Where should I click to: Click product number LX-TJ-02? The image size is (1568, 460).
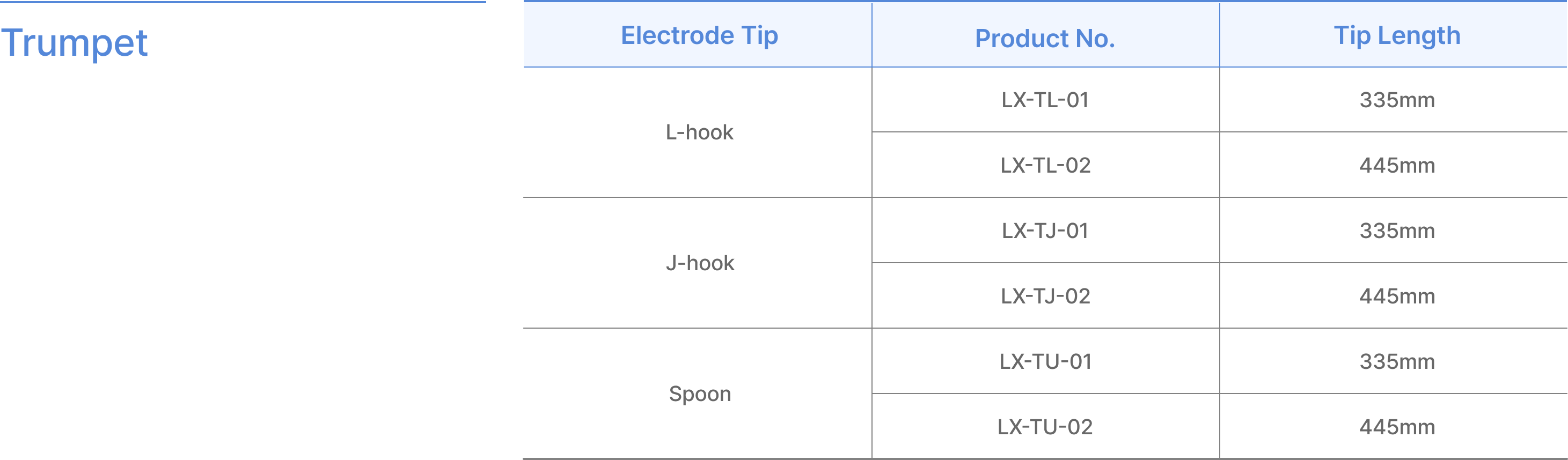coord(1045,296)
